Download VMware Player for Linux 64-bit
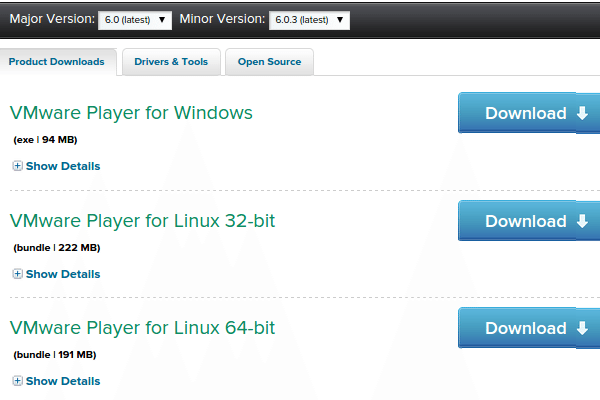The height and width of the screenshot is (400, 600). [x=526, y=329]
